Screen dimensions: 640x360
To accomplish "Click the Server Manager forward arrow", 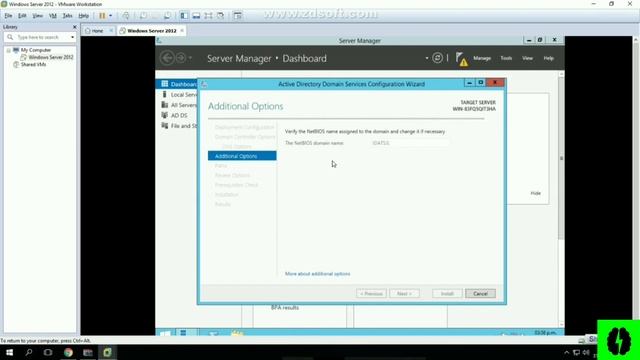I will point(181,58).
